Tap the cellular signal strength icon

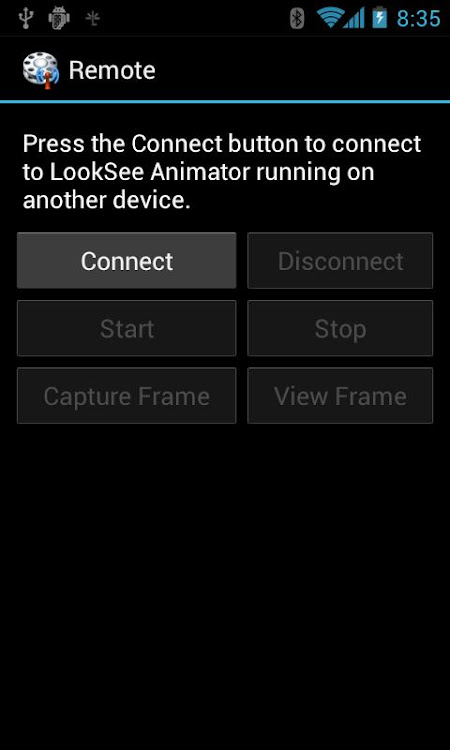coord(354,18)
